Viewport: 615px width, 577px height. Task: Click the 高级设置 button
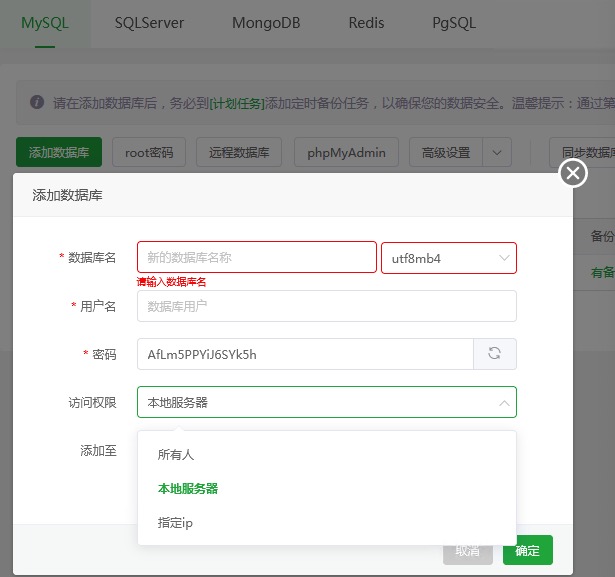(446, 152)
